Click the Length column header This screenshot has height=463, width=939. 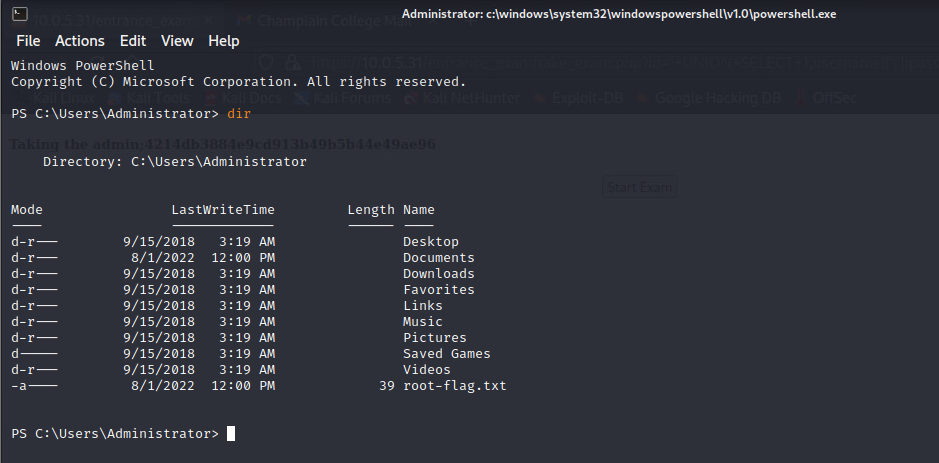[x=370, y=210]
